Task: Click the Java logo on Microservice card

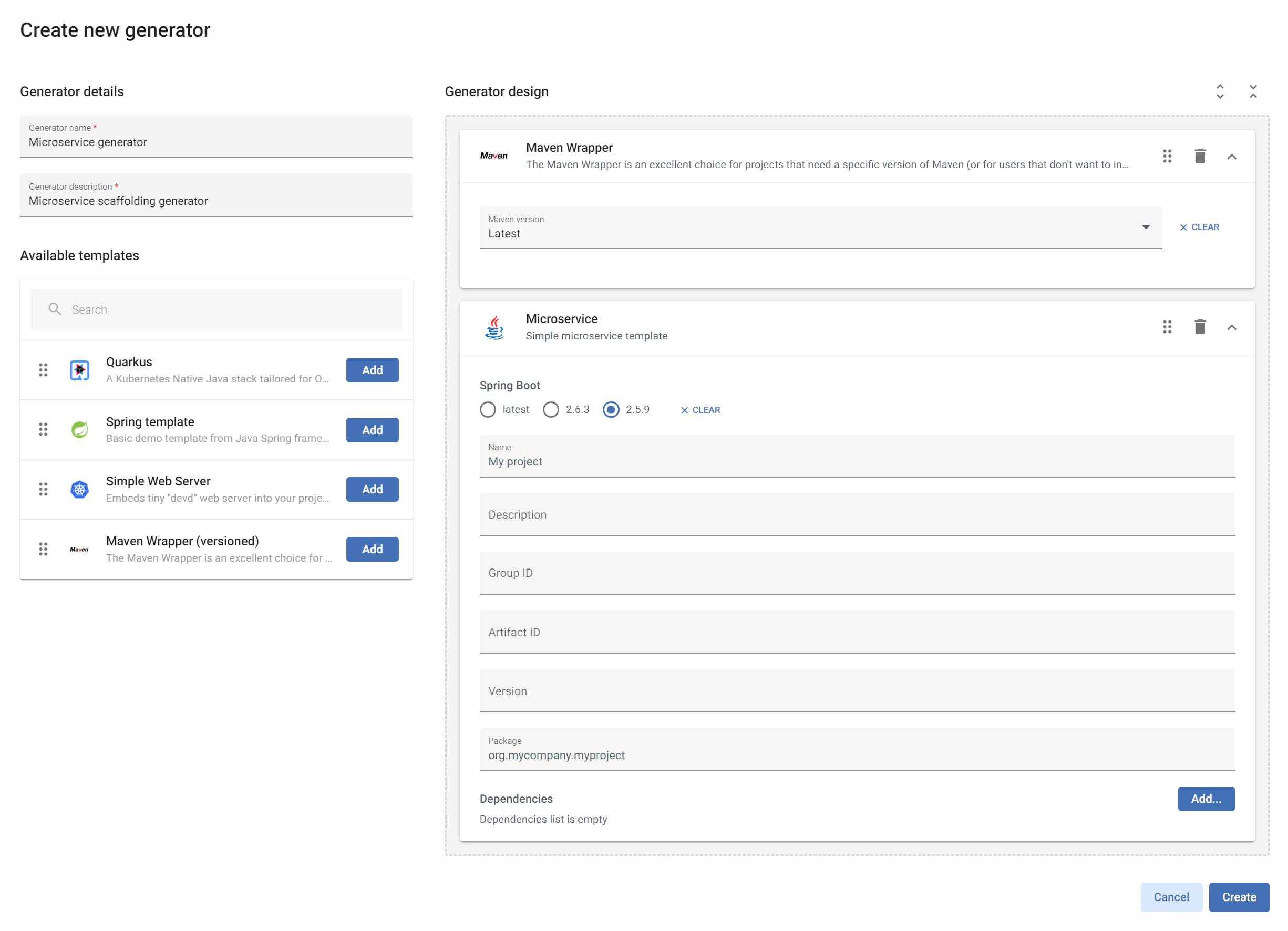Action: click(494, 327)
